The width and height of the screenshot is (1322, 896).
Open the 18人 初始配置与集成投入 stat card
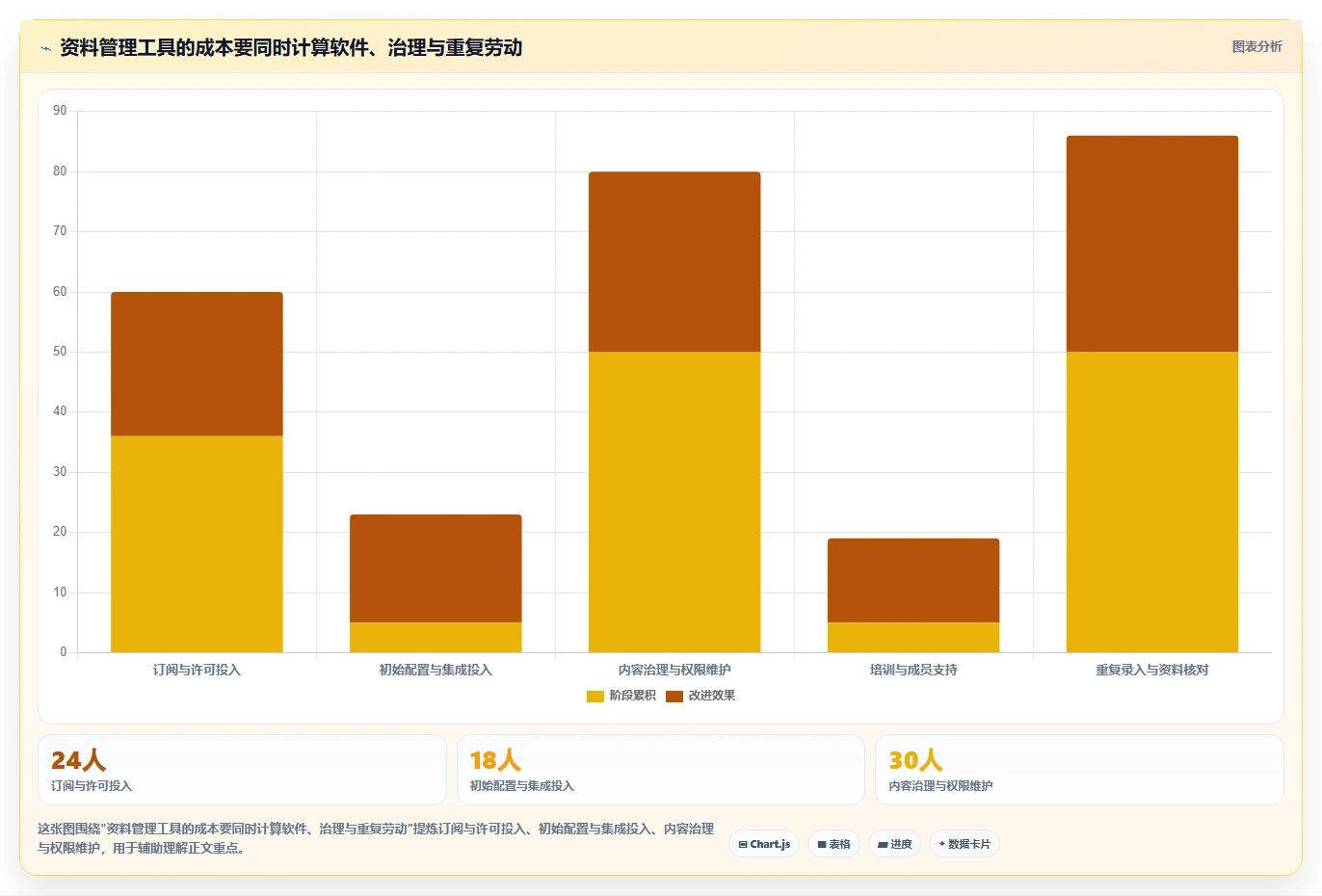click(x=660, y=770)
